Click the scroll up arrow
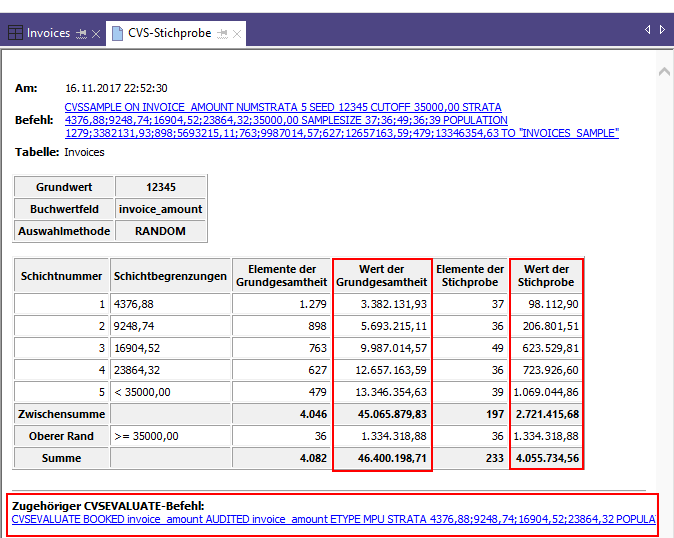The width and height of the screenshot is (674, 538). (x=665, y=71)
